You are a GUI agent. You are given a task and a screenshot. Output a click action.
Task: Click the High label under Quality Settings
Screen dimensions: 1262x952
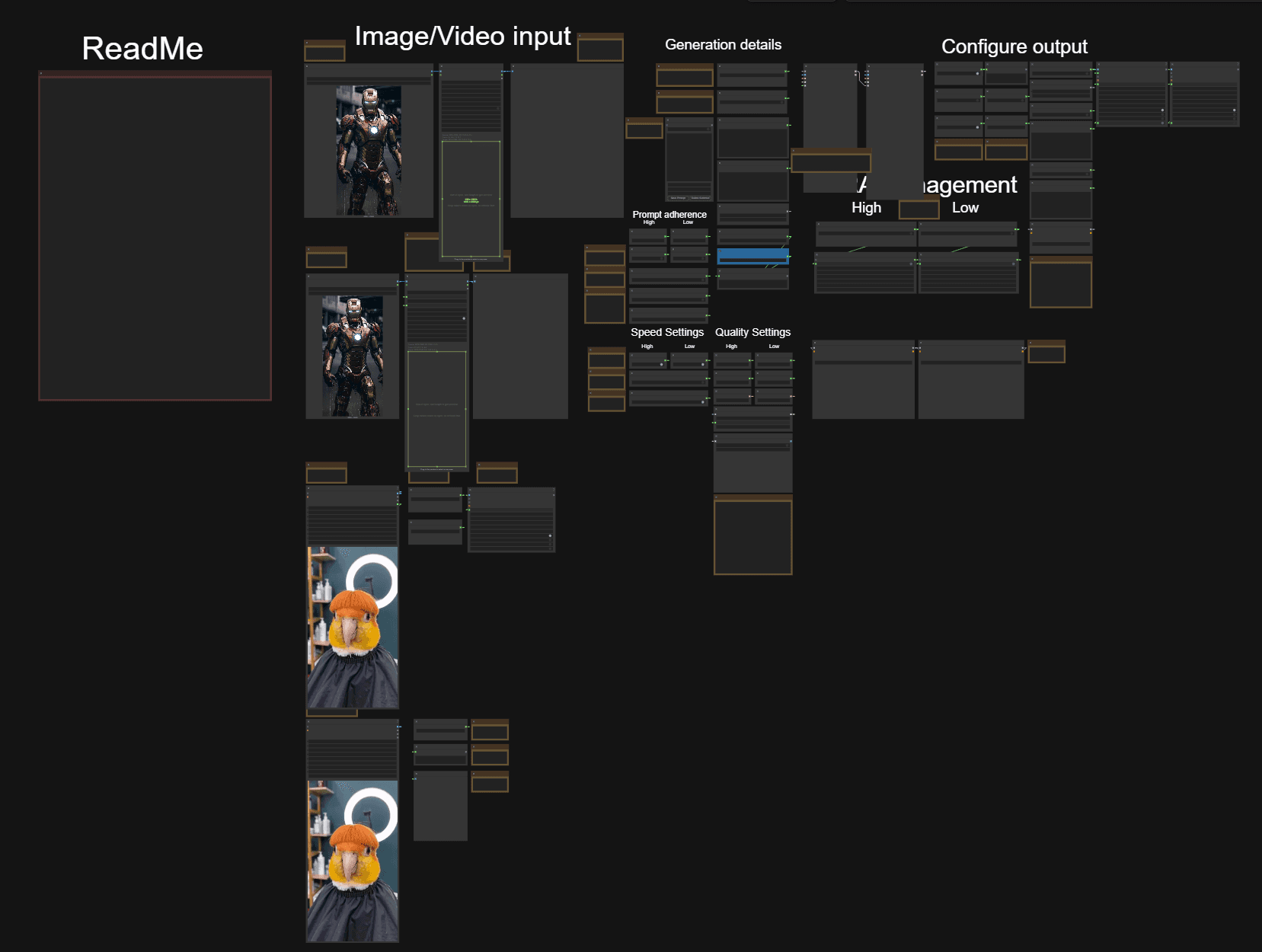[x=731, y=347]
